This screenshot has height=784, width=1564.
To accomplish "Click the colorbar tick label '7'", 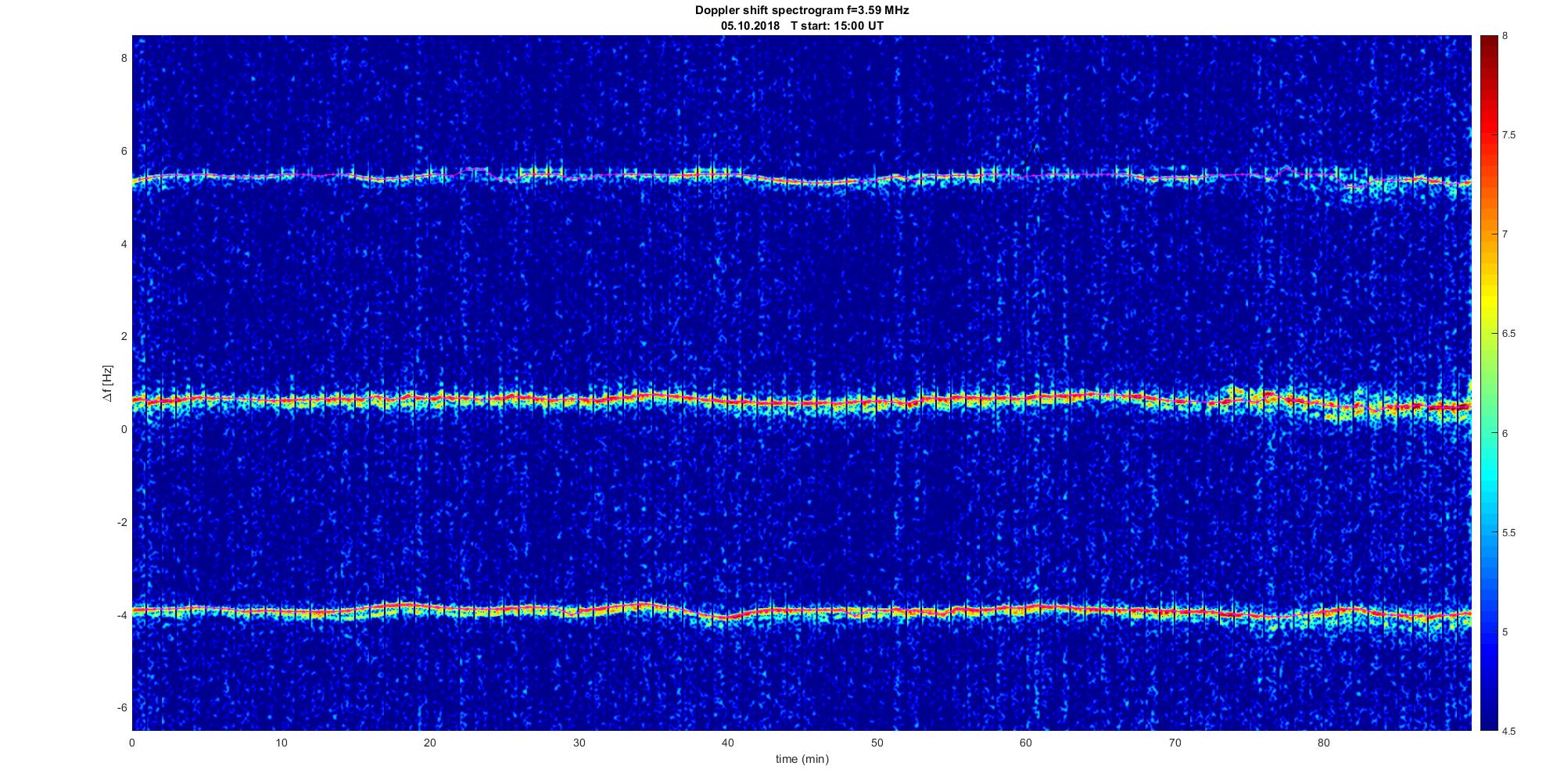I will [x=1505, y=234].
